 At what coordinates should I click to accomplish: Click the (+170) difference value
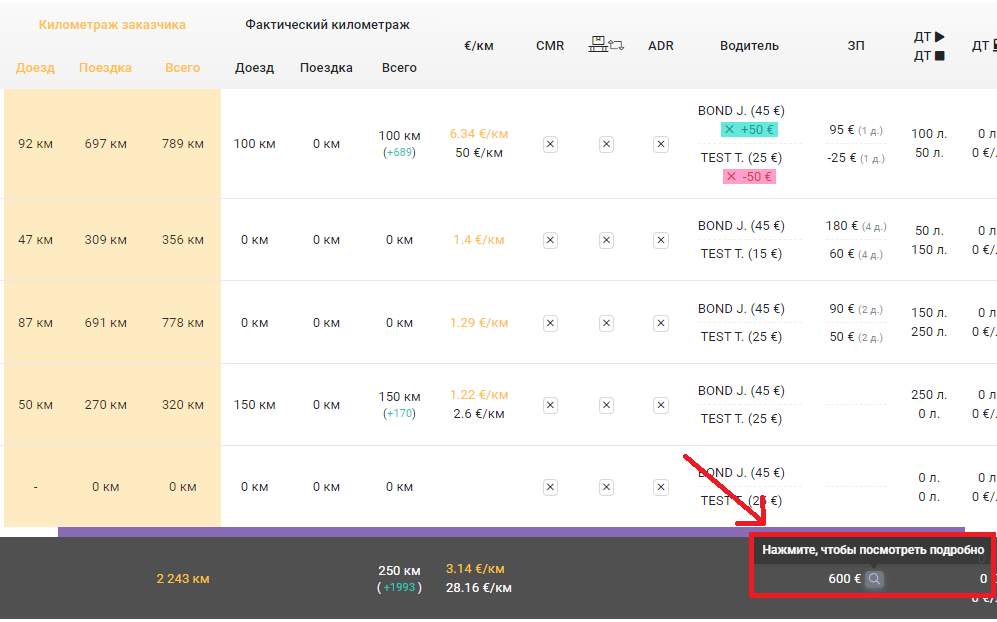399,413
